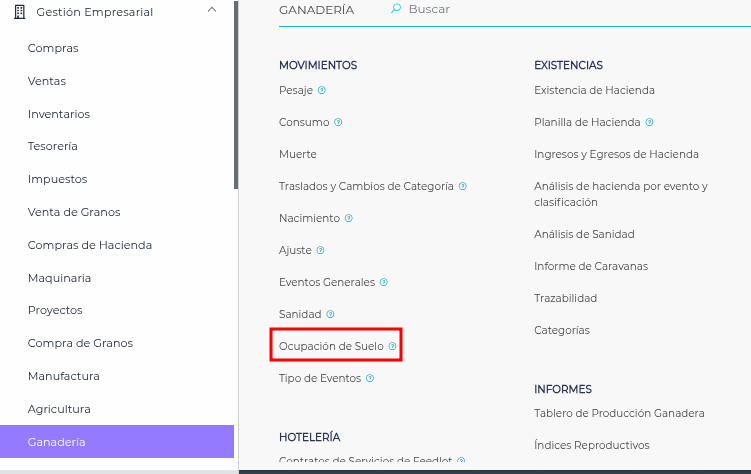Image resolution: width=751 pixels, height=474 pixels.
Task: Click the search magnifier icon
Action: pyautogui.click(x=396, y=9)
